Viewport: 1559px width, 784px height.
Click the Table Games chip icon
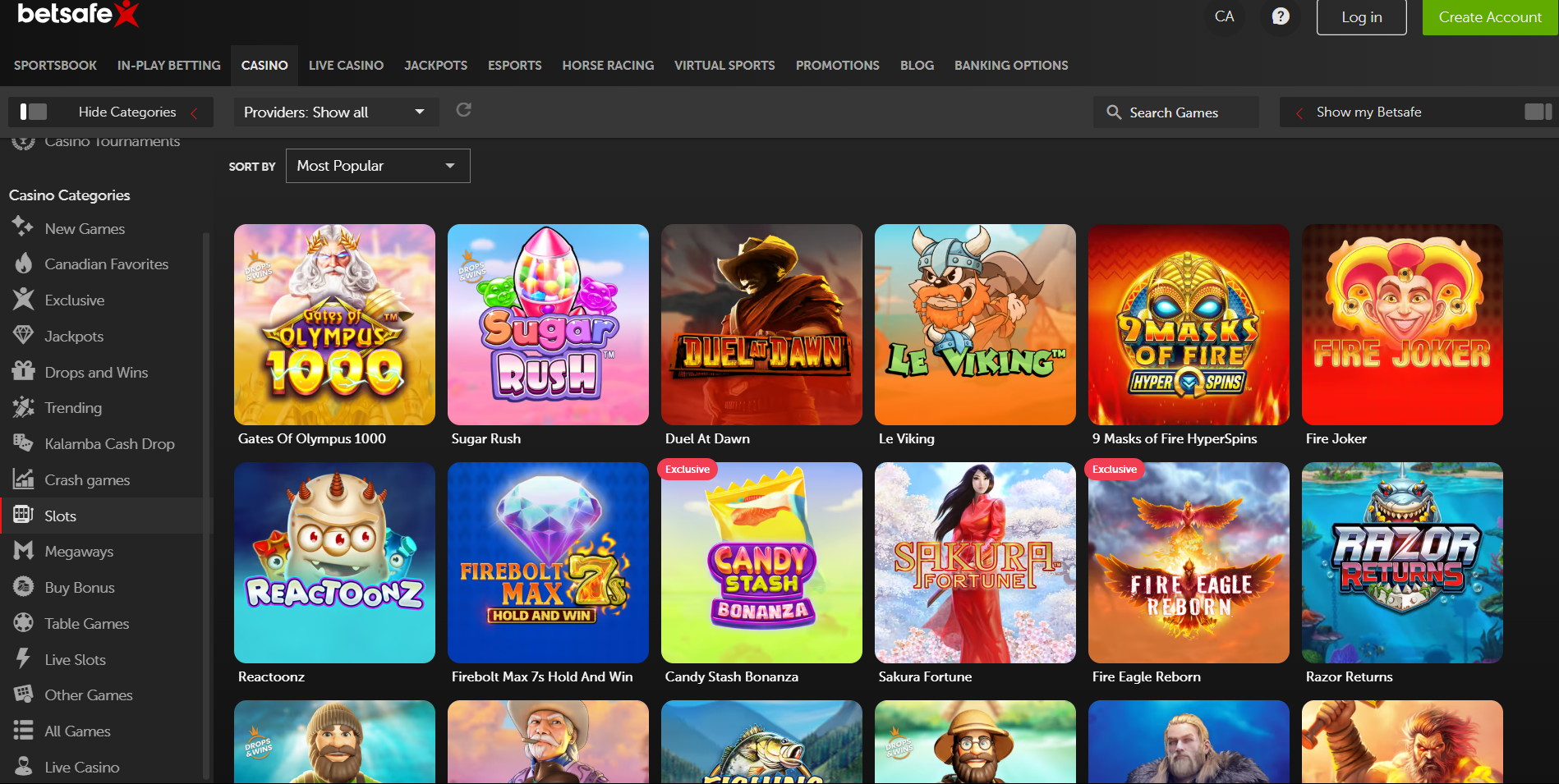pos(23,623)
